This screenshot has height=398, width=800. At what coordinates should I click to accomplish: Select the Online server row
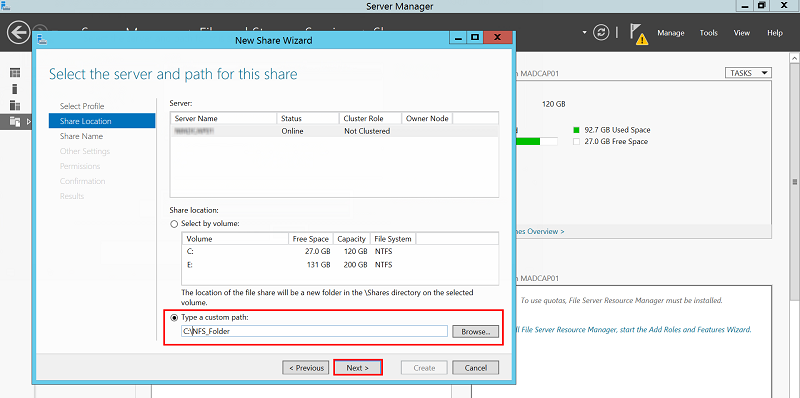coord(334,131)
